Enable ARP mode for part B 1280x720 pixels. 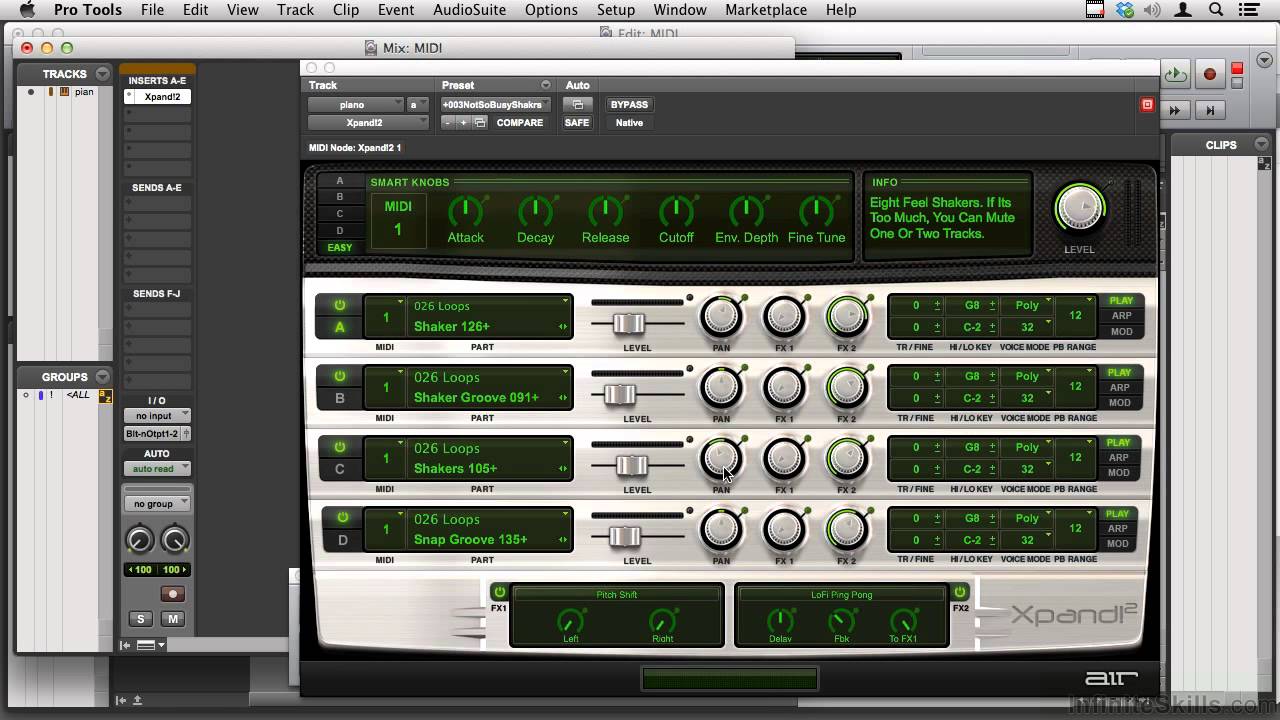[x=1121, y=387]
